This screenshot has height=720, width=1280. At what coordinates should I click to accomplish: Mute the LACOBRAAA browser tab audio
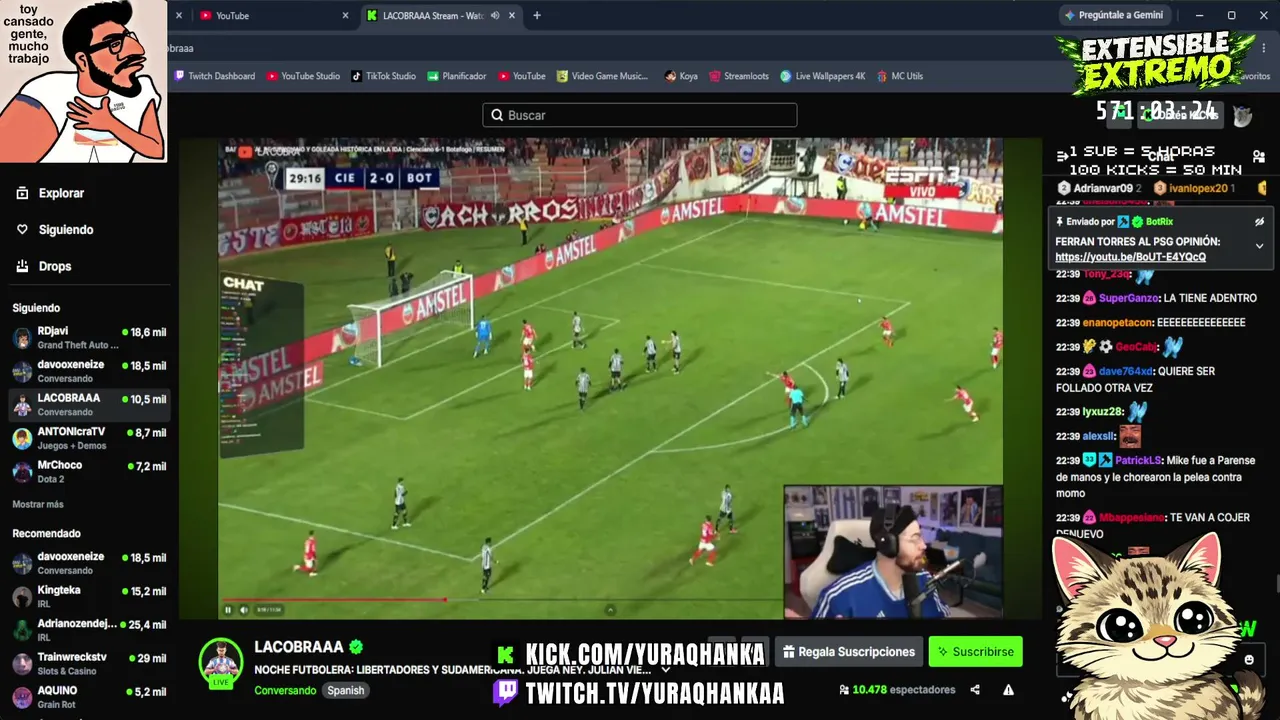(x=494, y=16)
